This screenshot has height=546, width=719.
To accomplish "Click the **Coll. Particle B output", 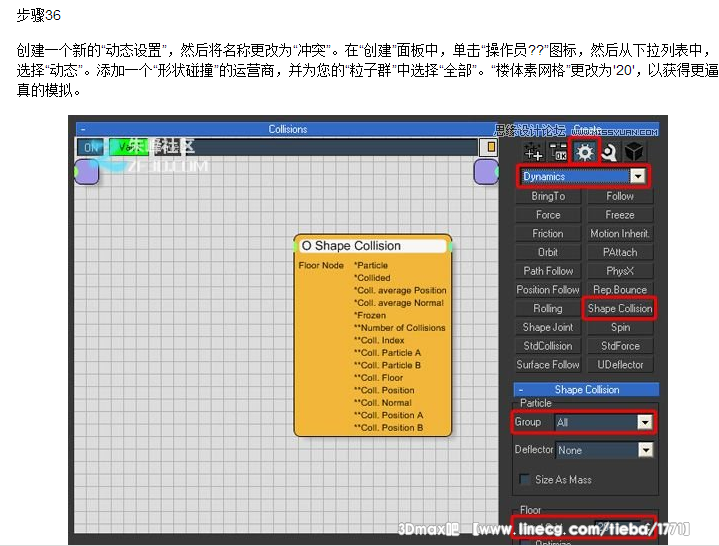I will pos(387,365).
